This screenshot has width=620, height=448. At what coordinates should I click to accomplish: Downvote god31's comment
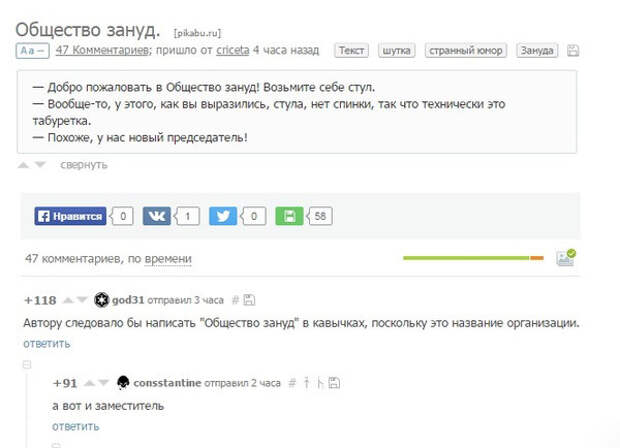[x=82, y=300]
